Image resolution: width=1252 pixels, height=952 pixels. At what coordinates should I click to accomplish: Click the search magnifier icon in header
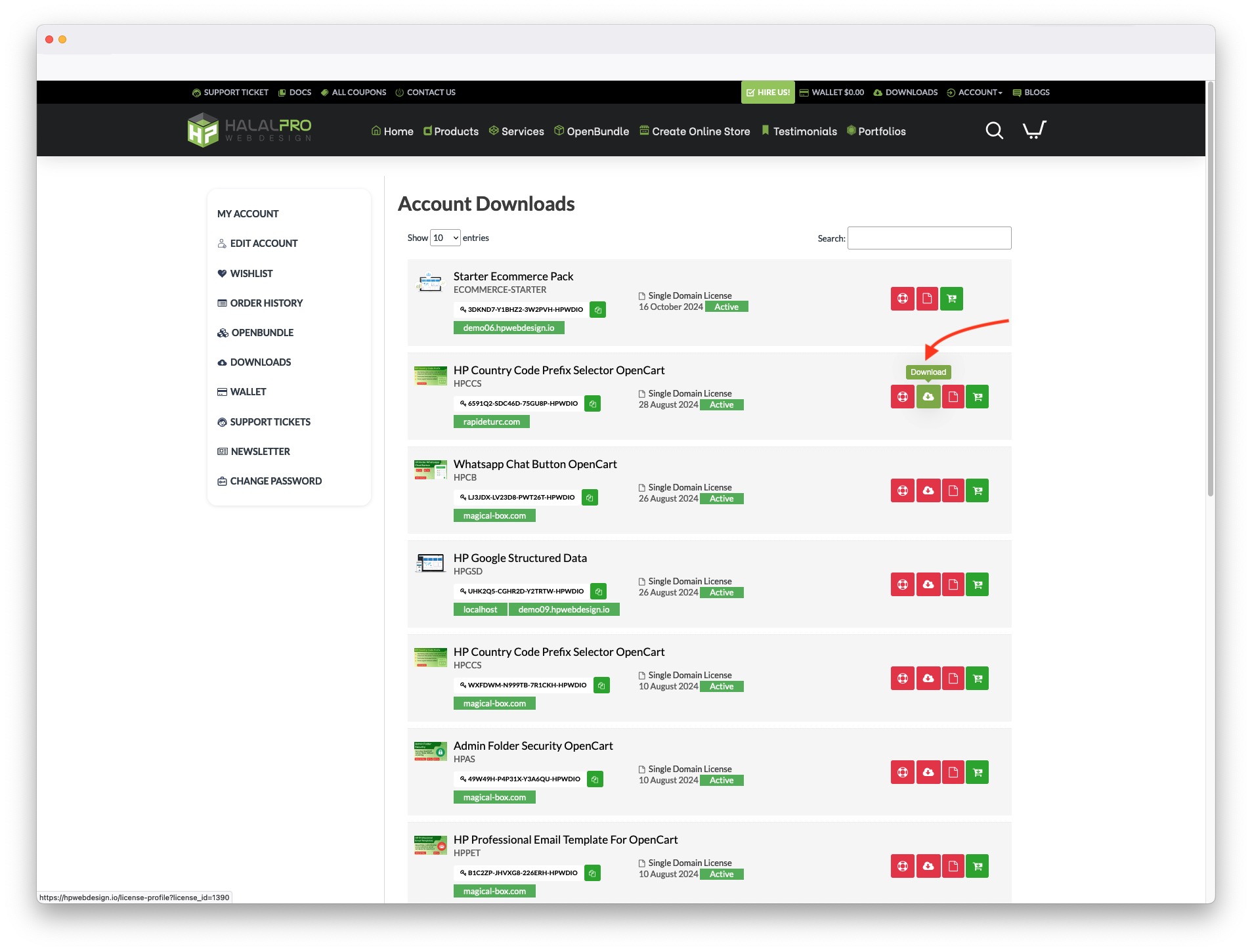994,131
